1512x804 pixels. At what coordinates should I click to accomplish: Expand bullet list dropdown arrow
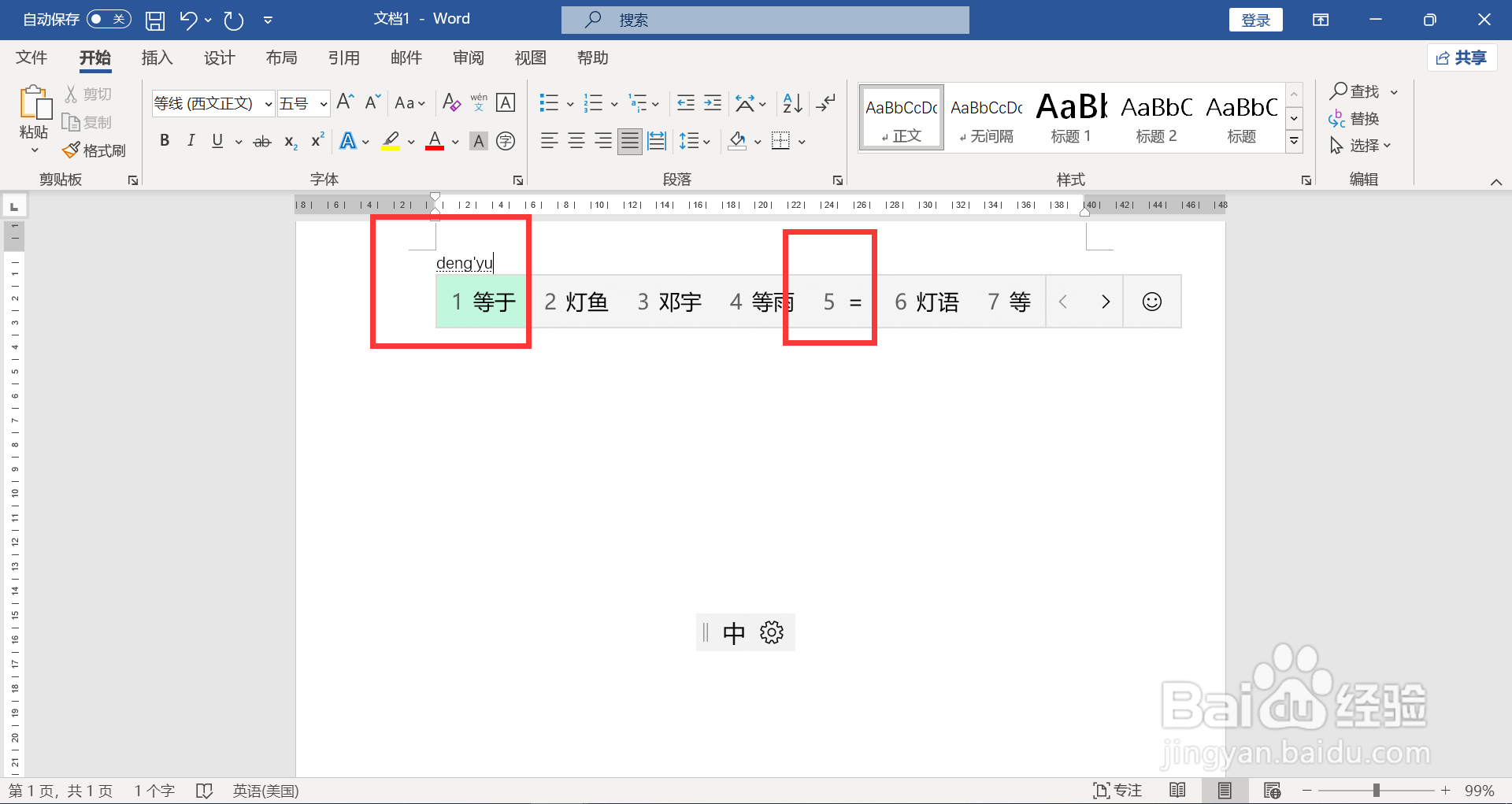click(570, 103)
